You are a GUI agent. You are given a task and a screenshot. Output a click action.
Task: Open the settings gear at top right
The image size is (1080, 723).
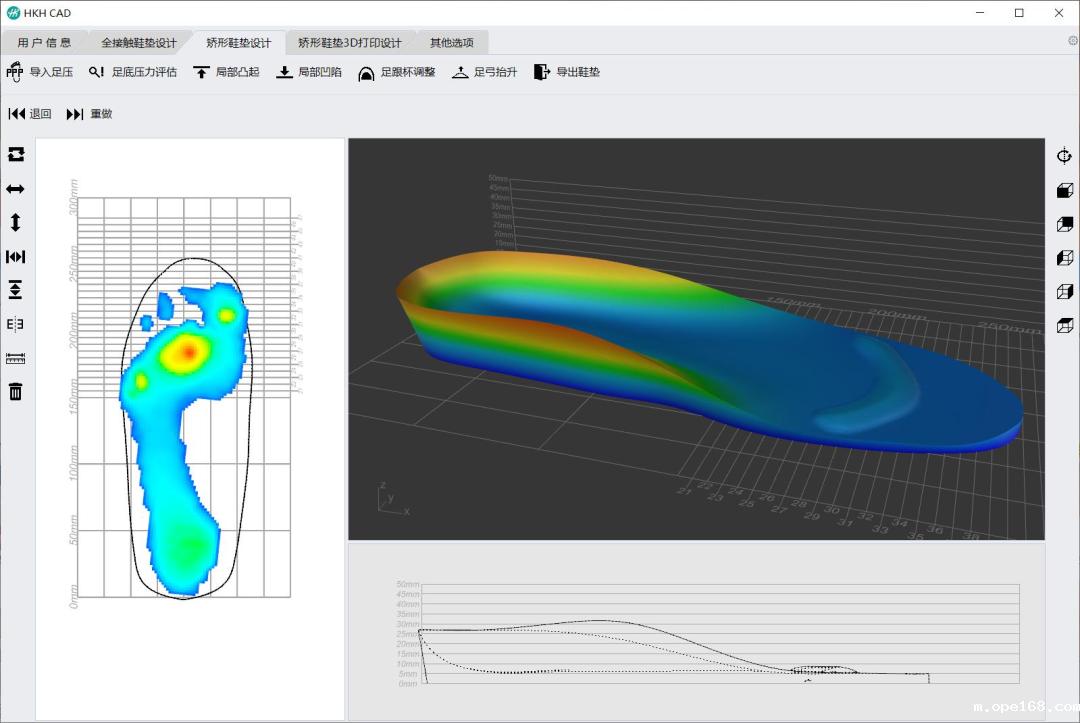click(x=1073, y=41)
